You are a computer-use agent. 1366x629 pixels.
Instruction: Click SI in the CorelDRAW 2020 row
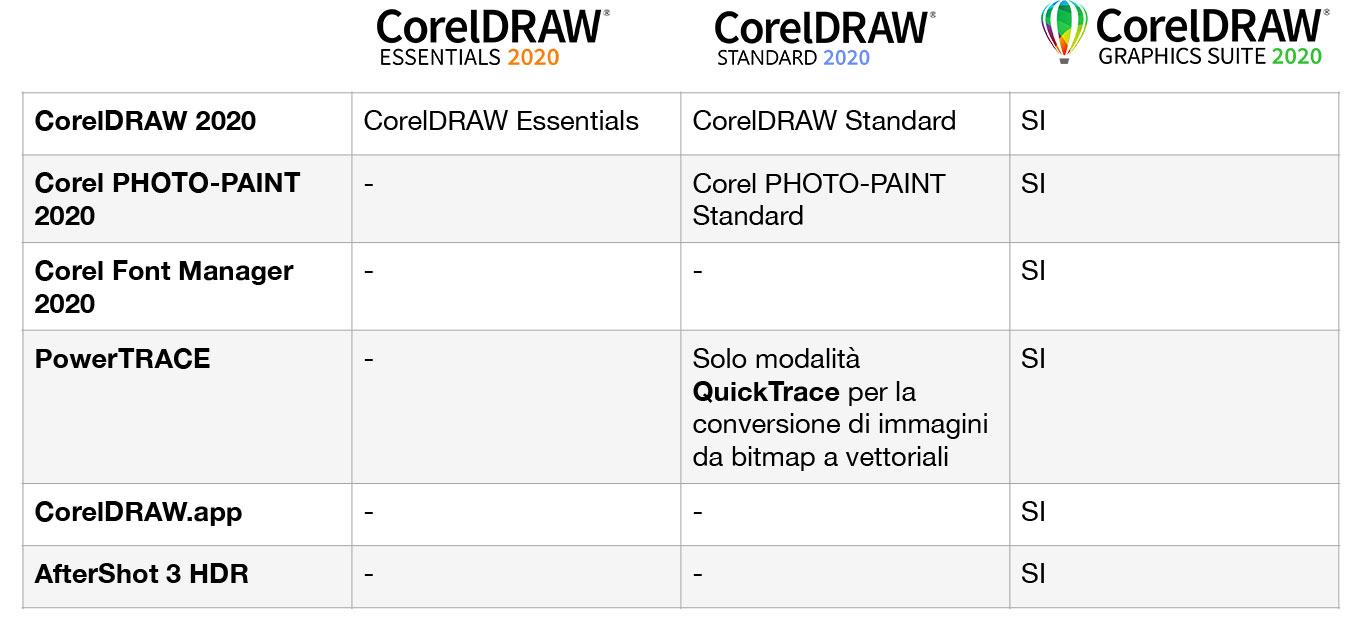[x=1033, y=121]
